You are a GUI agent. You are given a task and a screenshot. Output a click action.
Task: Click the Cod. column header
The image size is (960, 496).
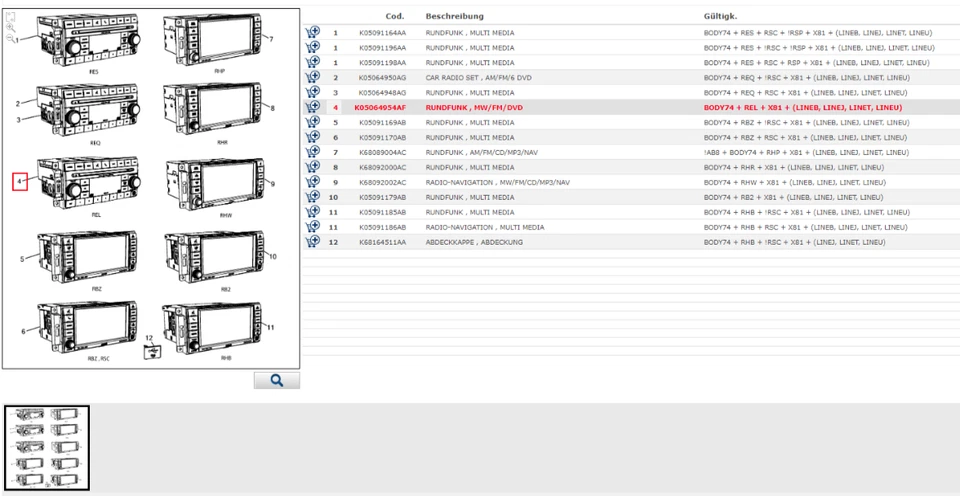click(x=394, y=16)
